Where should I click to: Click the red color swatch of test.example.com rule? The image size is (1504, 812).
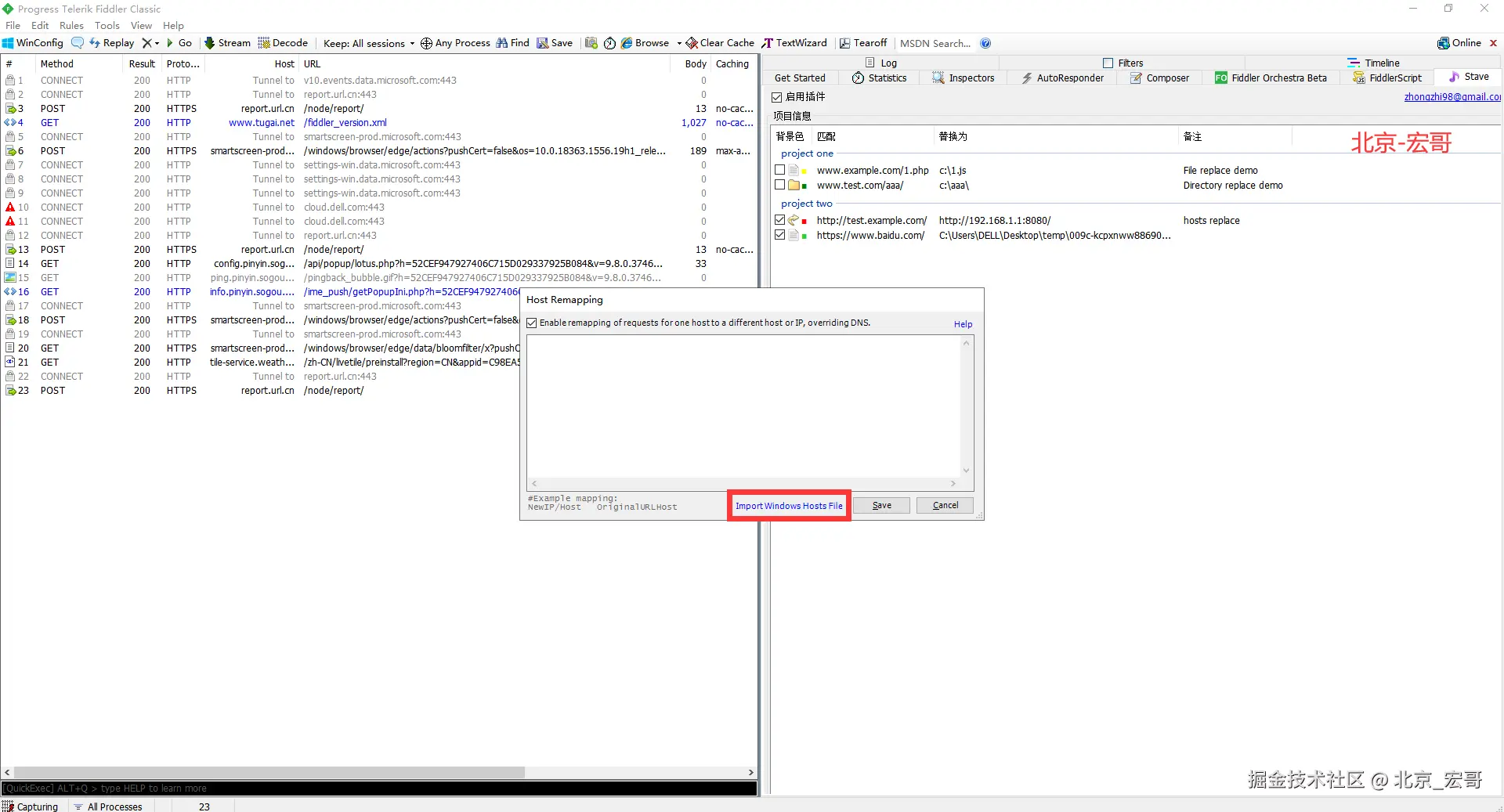point(804,222)
